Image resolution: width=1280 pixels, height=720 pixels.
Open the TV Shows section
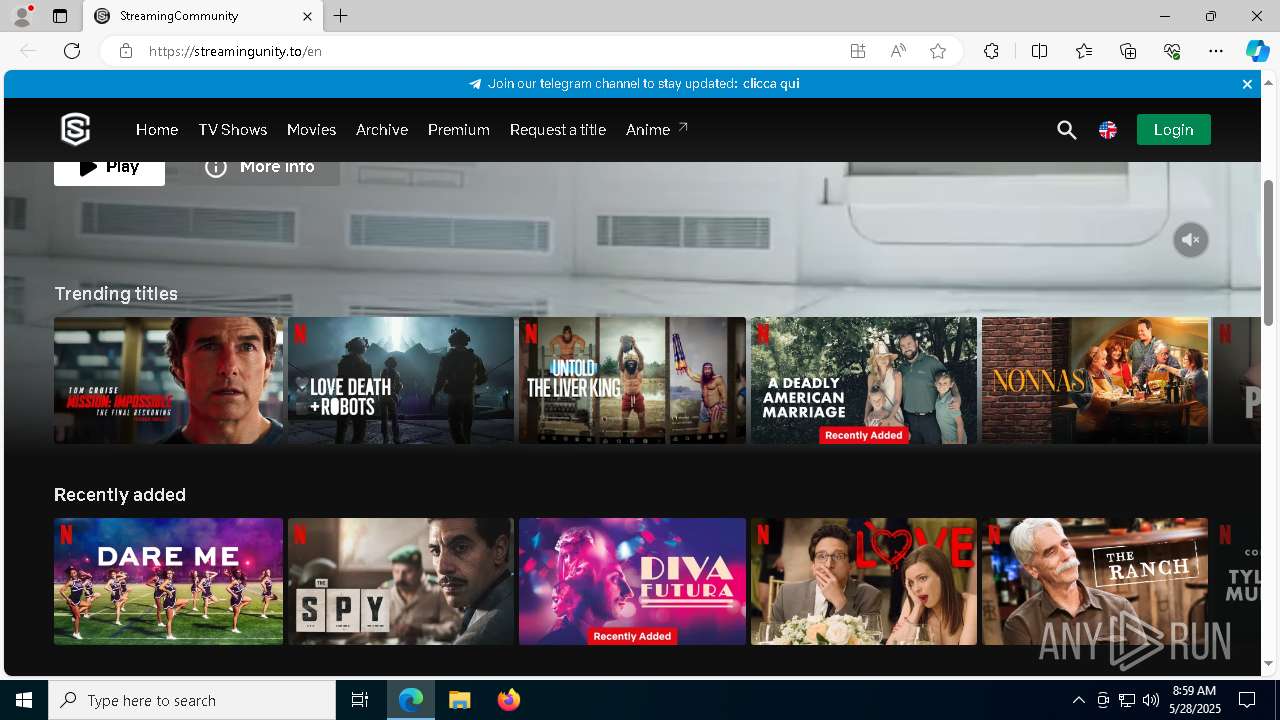tap(232, 130)
